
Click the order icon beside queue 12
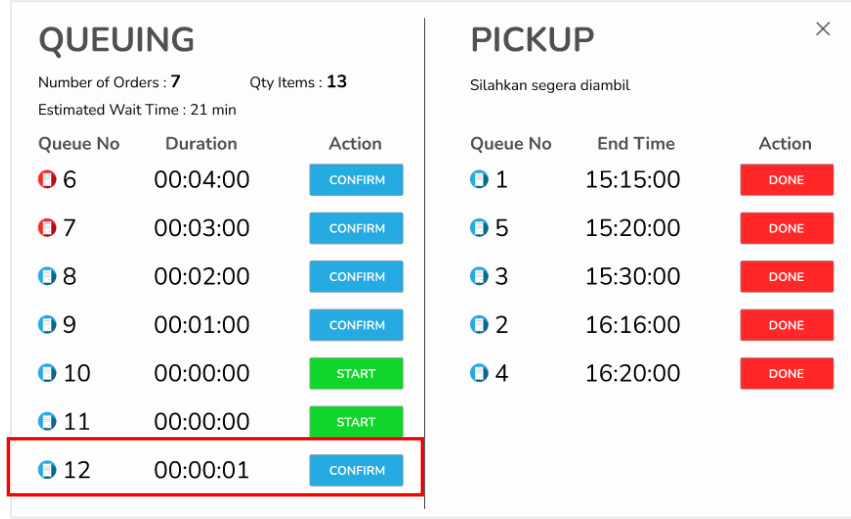[47, 470]
